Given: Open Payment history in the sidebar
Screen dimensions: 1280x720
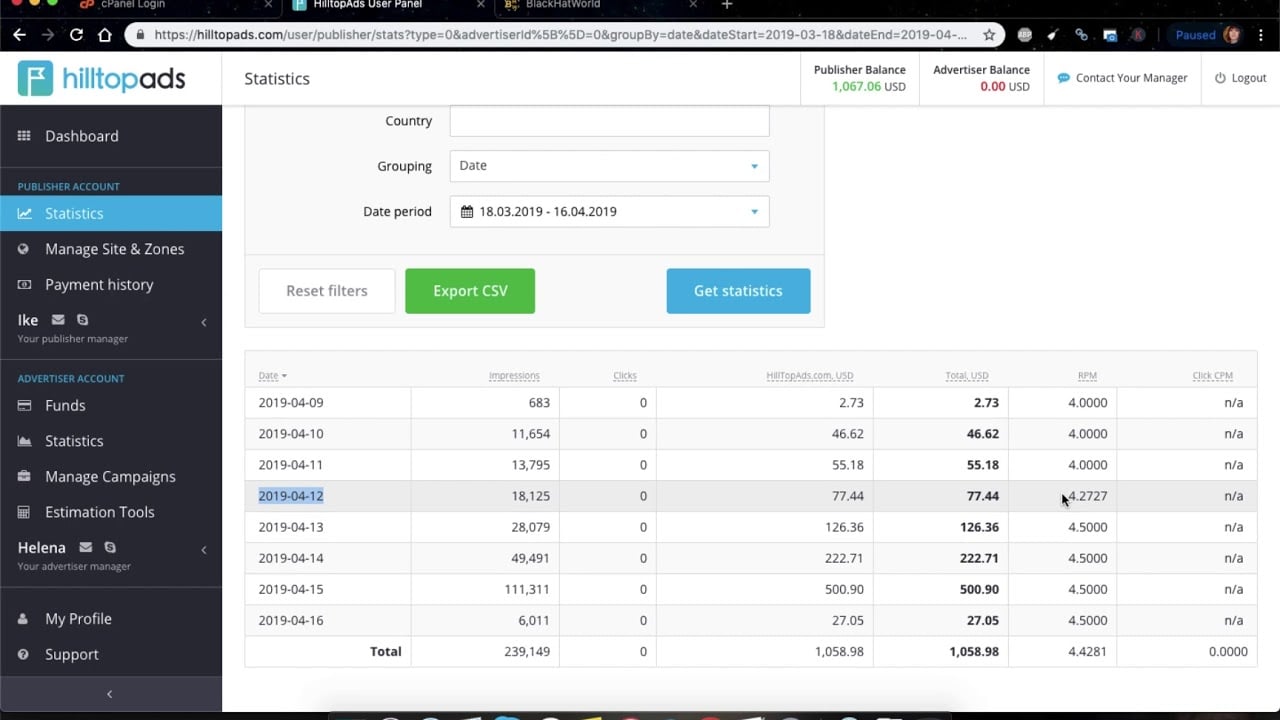Looking at the screenshot, I should 99,285.
